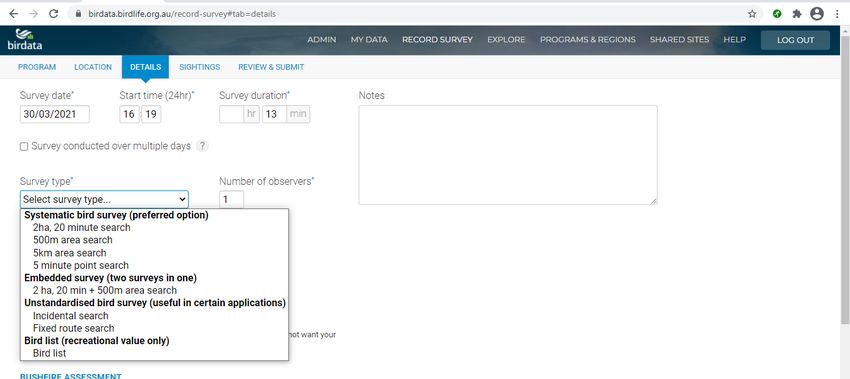Switch to the PROGRAM tab
850x379 pixels.
(x=37, y=67)
